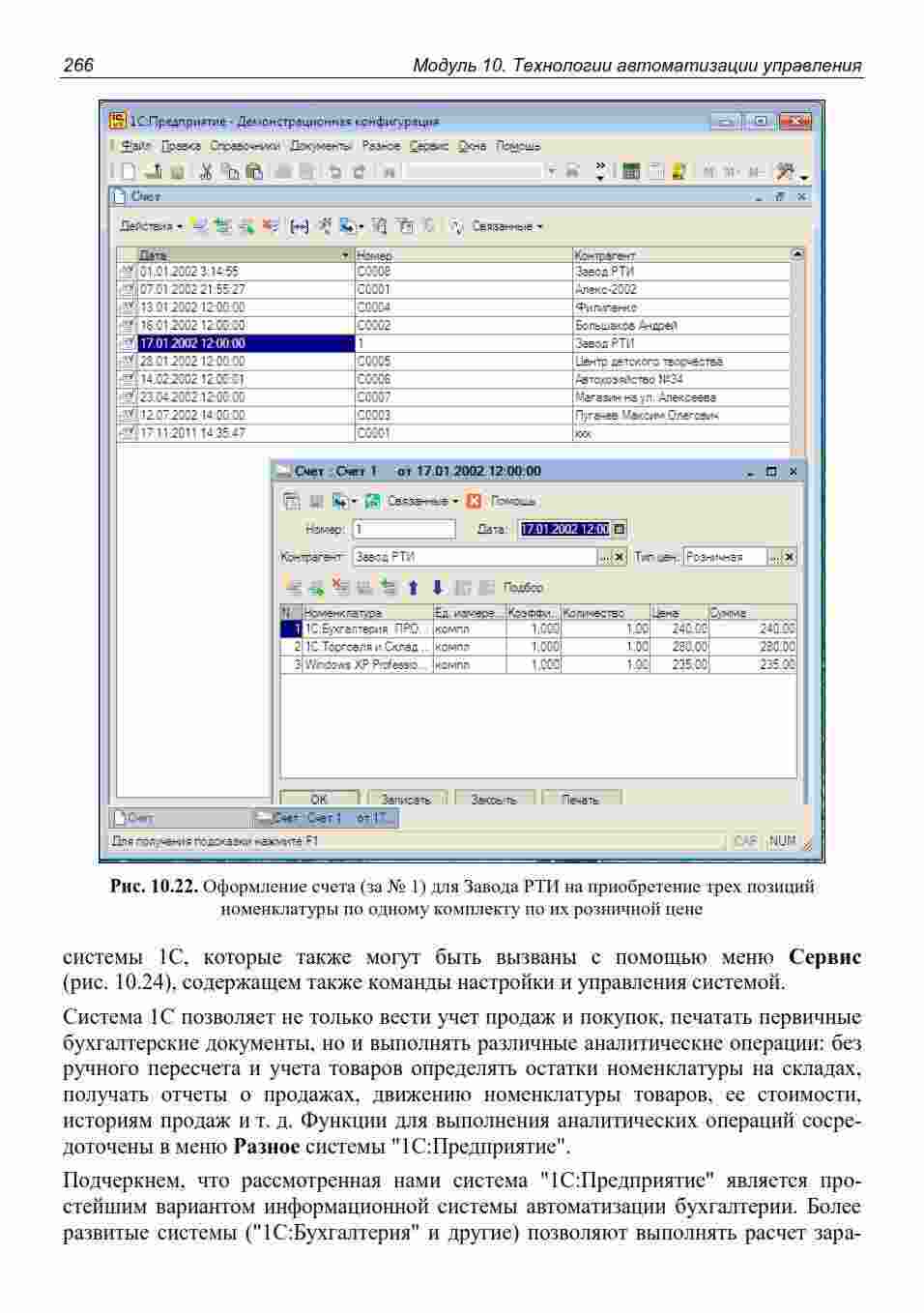Open the Тип цен selection ellipsis button
Viewport: 924px width, 1313px height.
click(775, 557)
